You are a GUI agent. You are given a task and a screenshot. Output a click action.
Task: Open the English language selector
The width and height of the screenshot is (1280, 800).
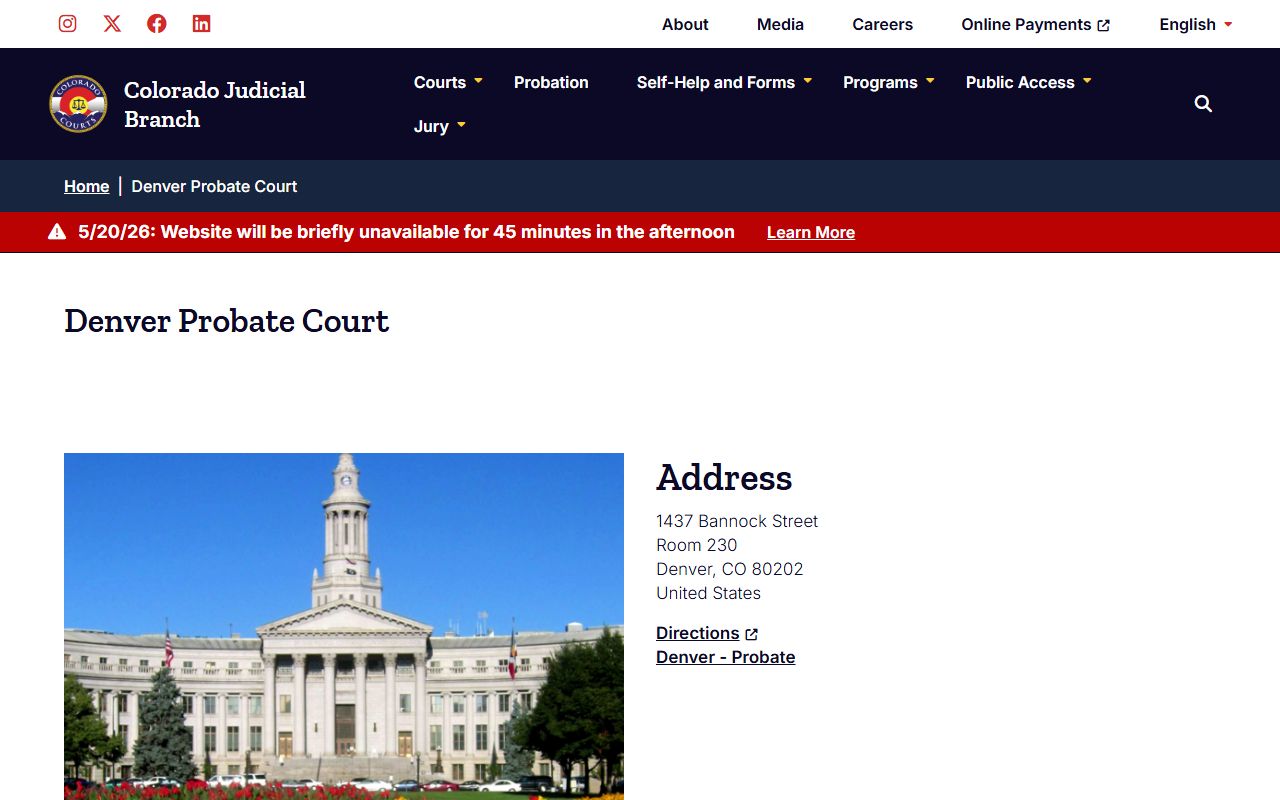click(1196, 24)
